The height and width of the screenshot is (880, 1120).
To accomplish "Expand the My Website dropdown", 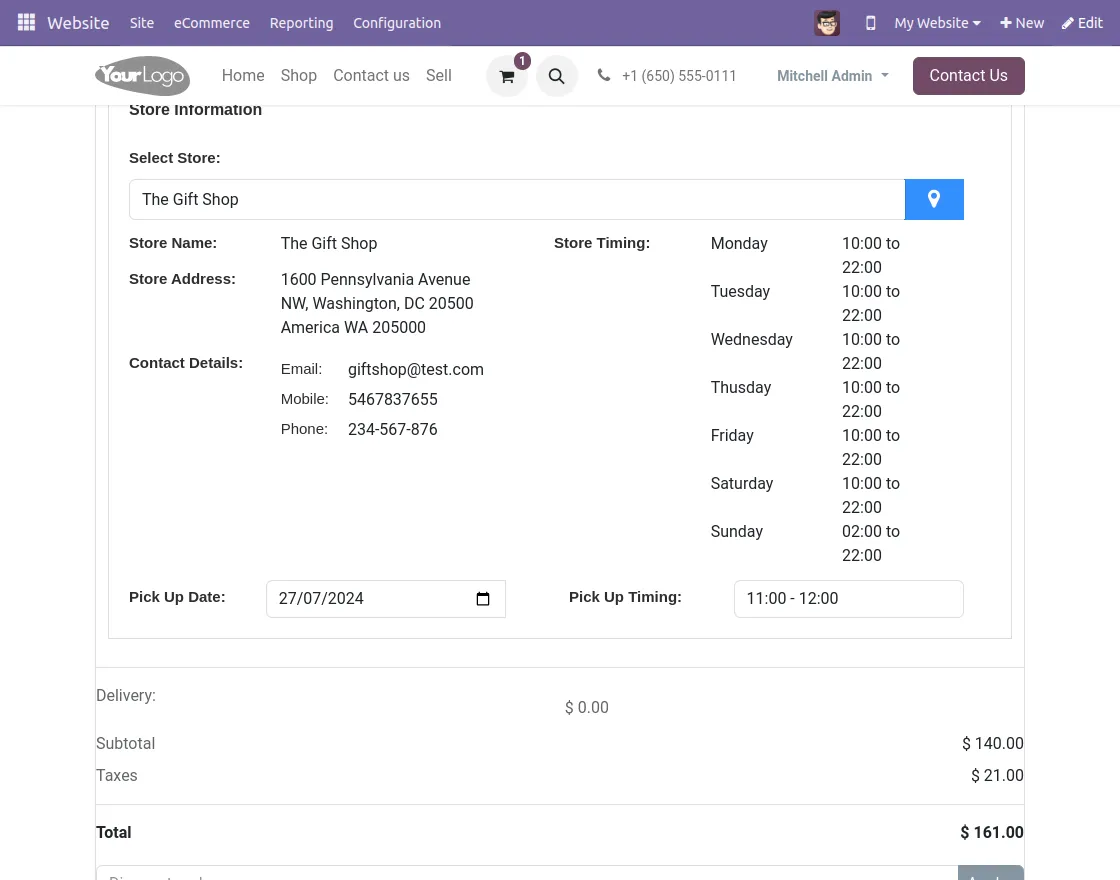I will coord(937,23).
